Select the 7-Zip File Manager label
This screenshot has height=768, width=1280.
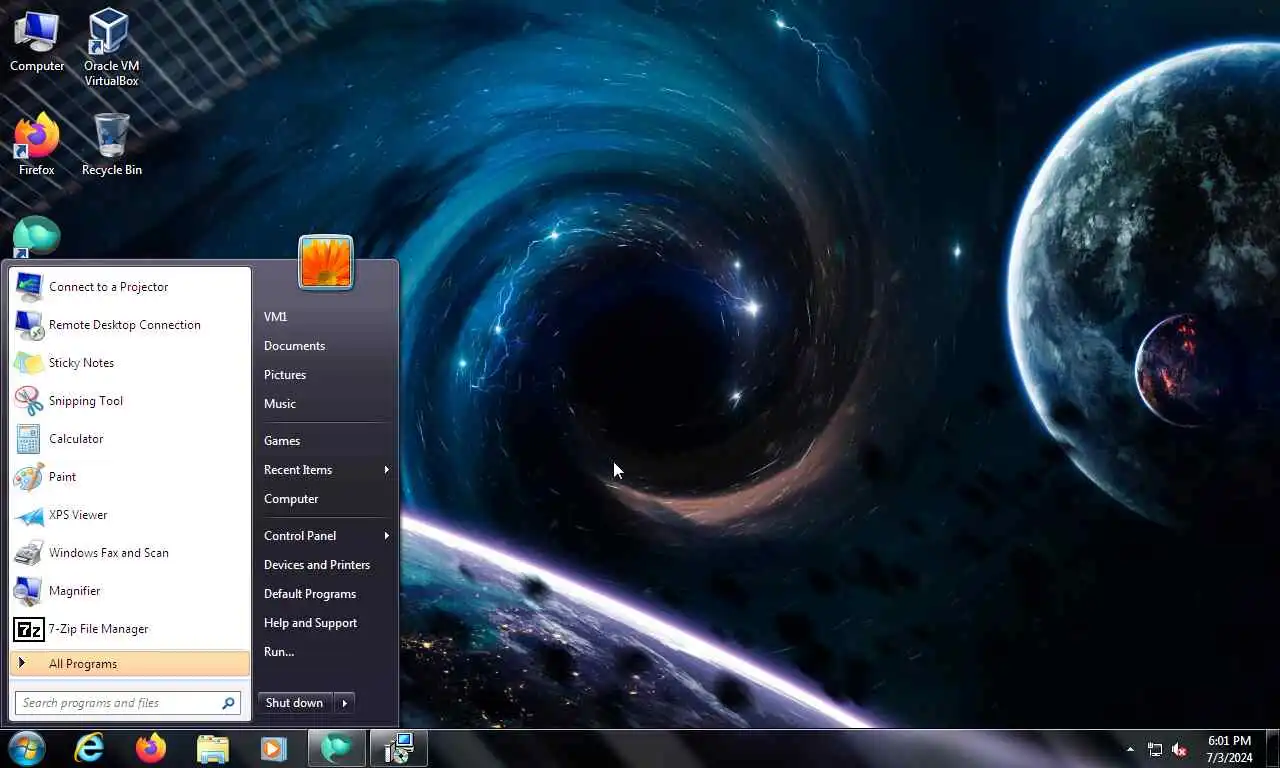99,629
